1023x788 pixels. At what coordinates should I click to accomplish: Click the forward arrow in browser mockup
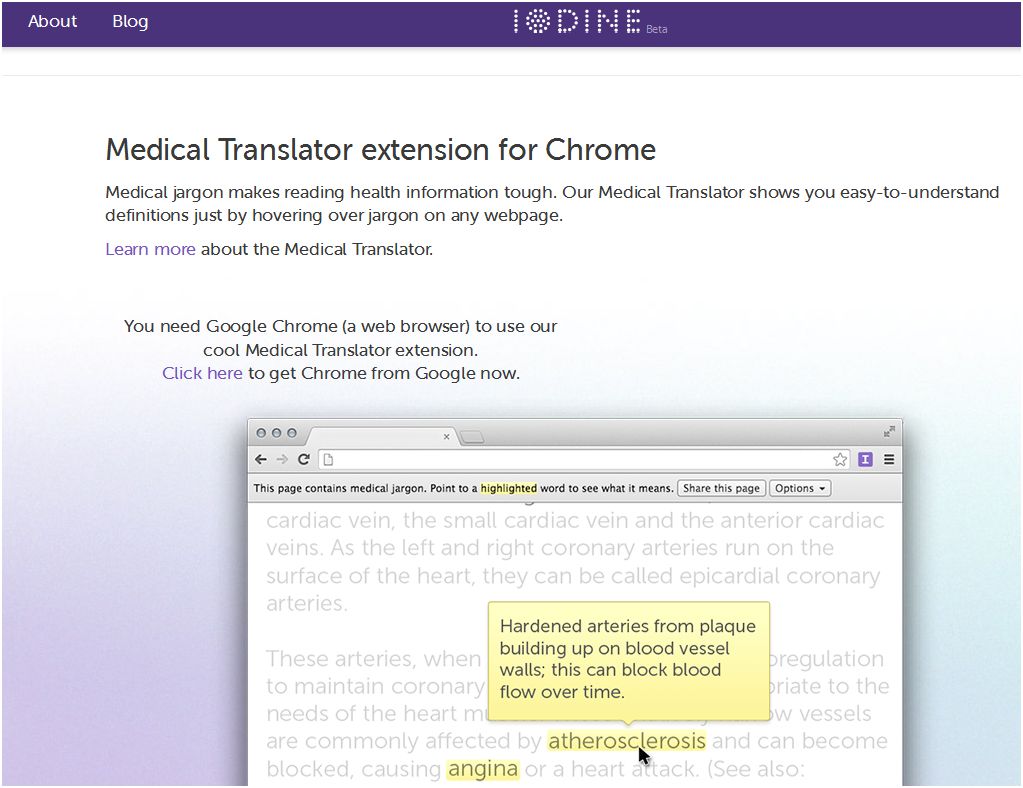click(282, 459)
